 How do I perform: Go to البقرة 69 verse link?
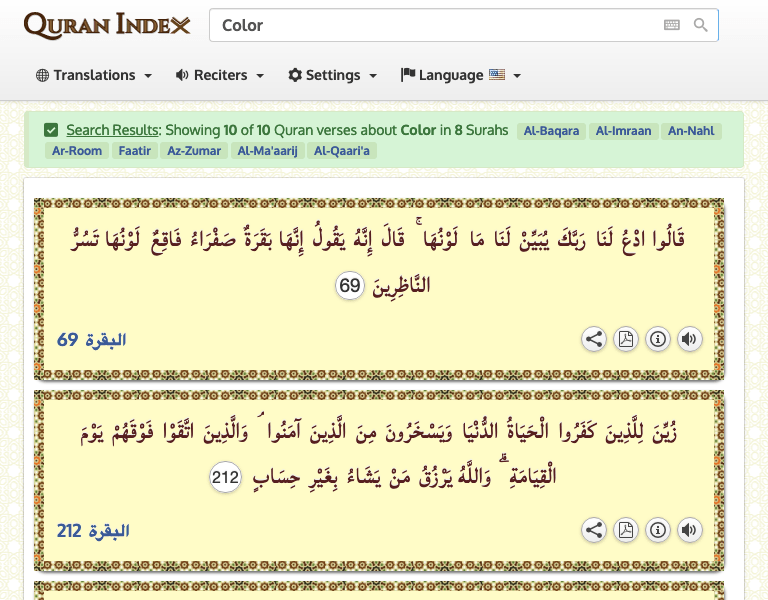(92, 339)
